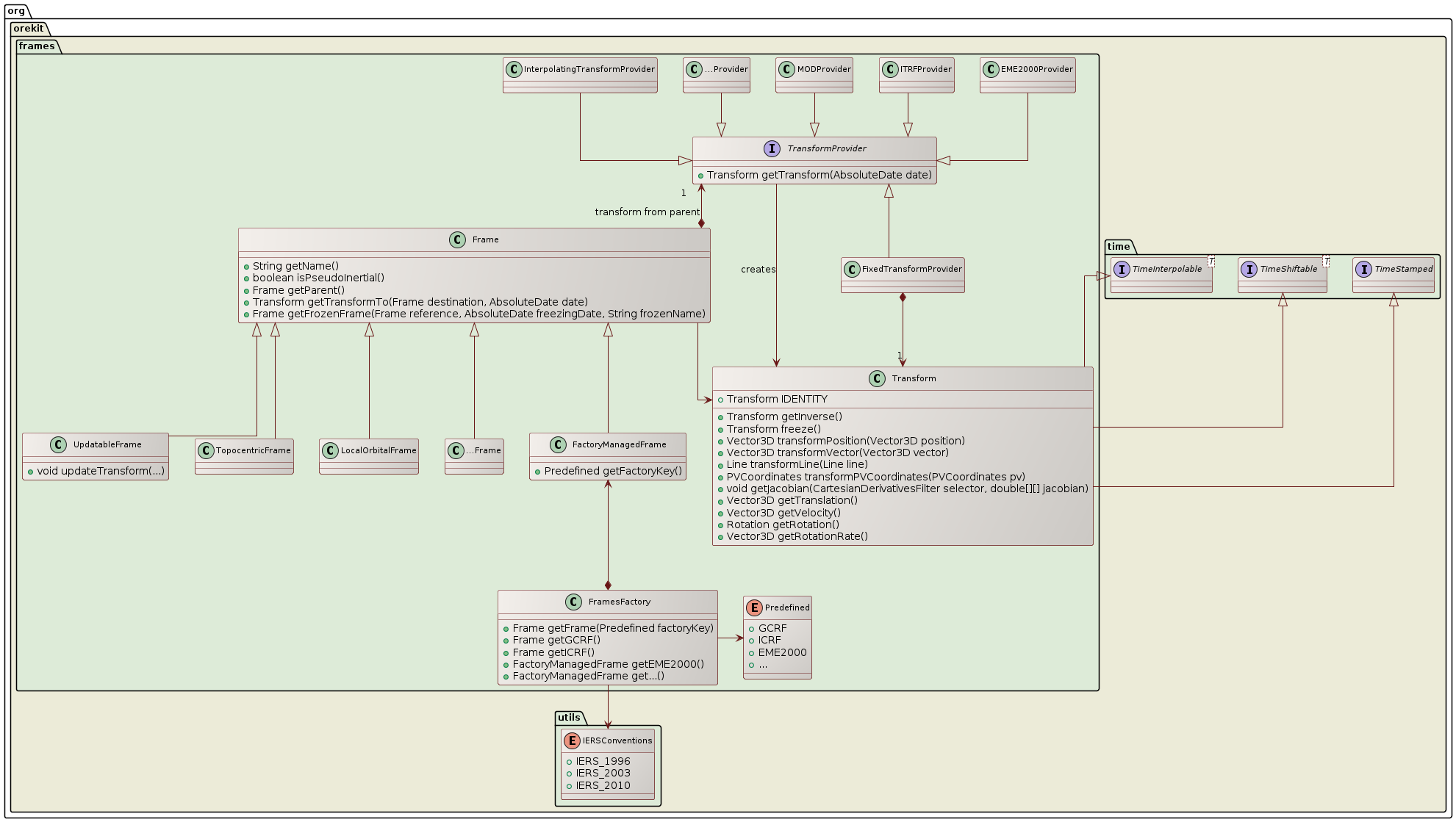This screenshot has height=822, width=1456.
Task: Click the Transform IDENTITY field
Action: click(x=776, y=400)
